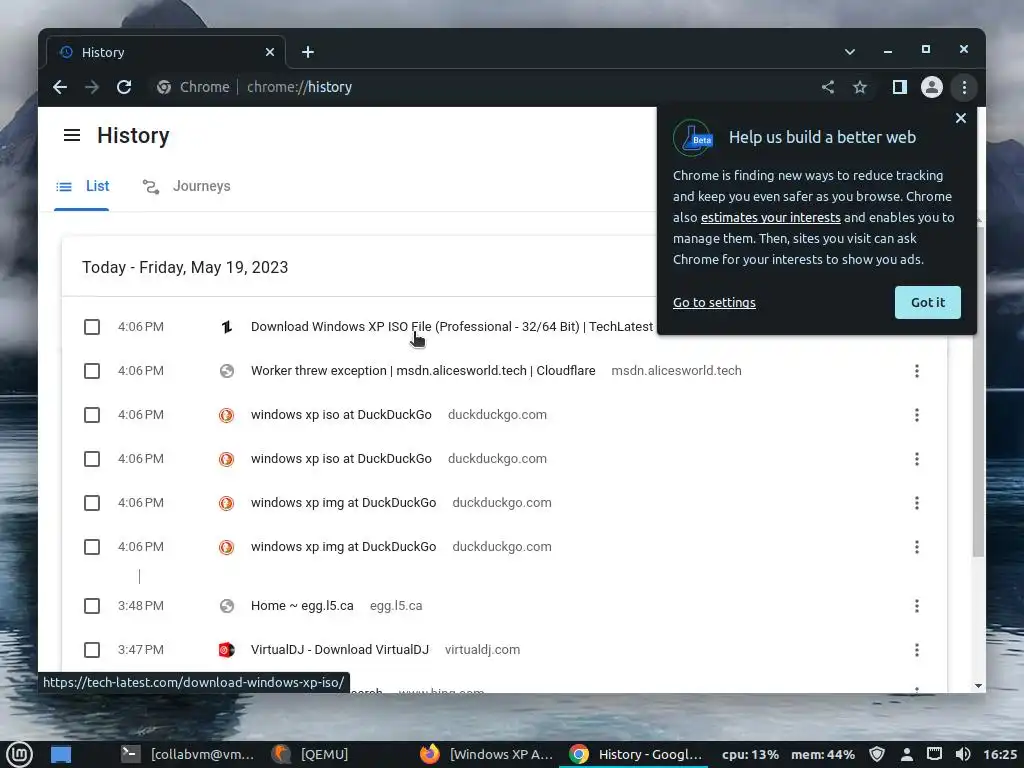This screenshot has height=768, width=1024.
Task: Switch to the List tab
Action: [82, 186]
